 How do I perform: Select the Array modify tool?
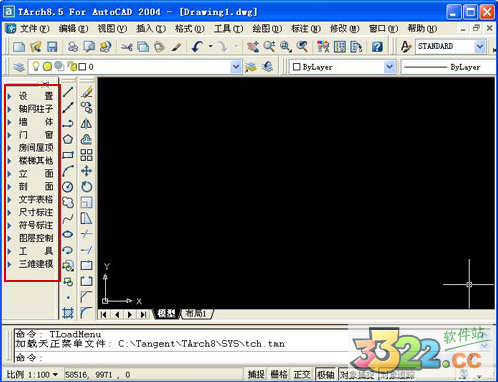coord(87,155)
